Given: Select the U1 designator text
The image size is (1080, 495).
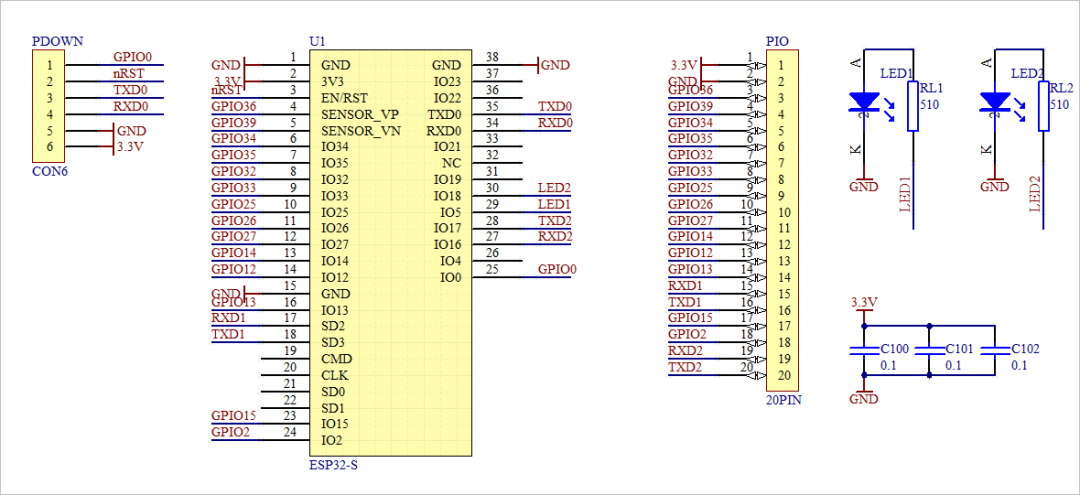Looking at the screenshot, I should click(x=317, y=41).
